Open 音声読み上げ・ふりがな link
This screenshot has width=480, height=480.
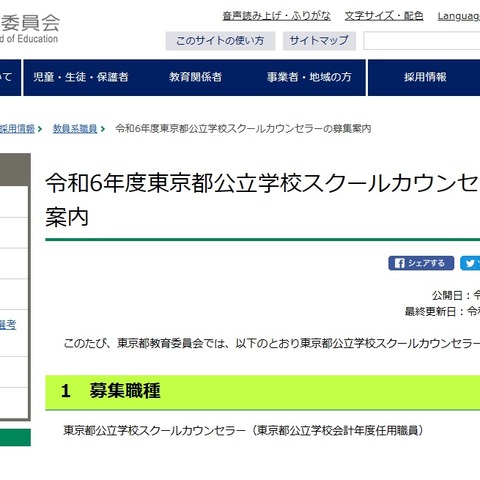[x=276, y=16]
